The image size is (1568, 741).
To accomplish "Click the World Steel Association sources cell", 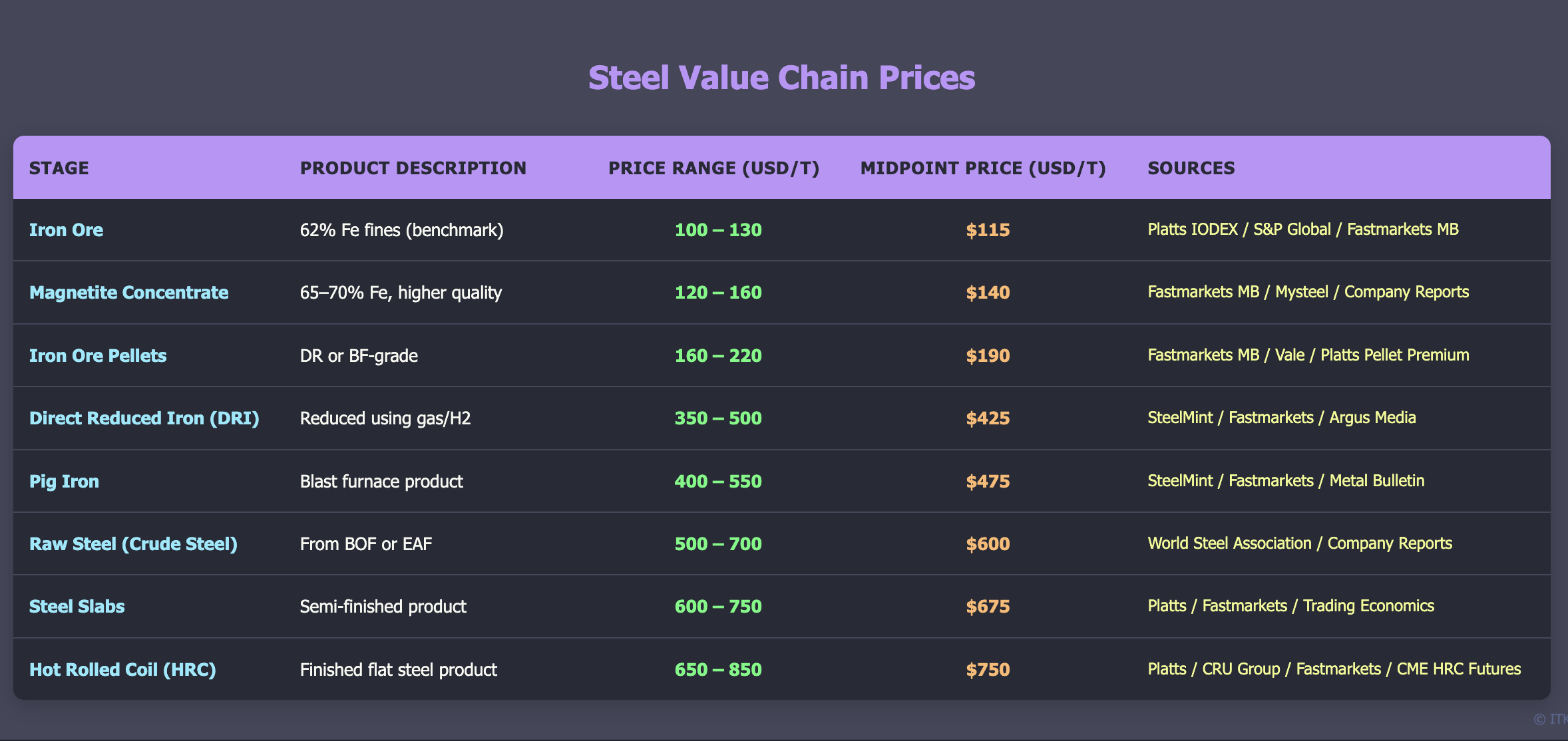I will click(1299, 543).
